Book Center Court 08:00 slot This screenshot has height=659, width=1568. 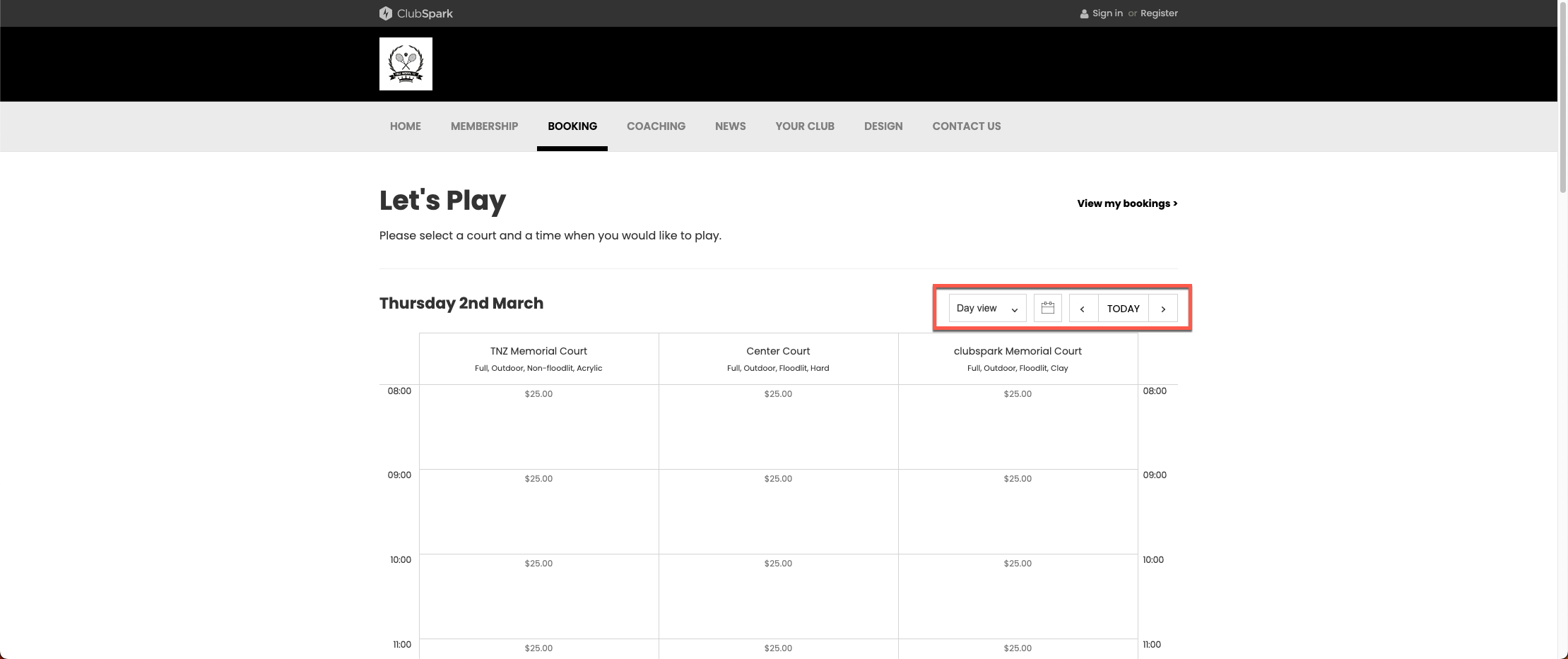pyautogui.click(x=779, y=427)
